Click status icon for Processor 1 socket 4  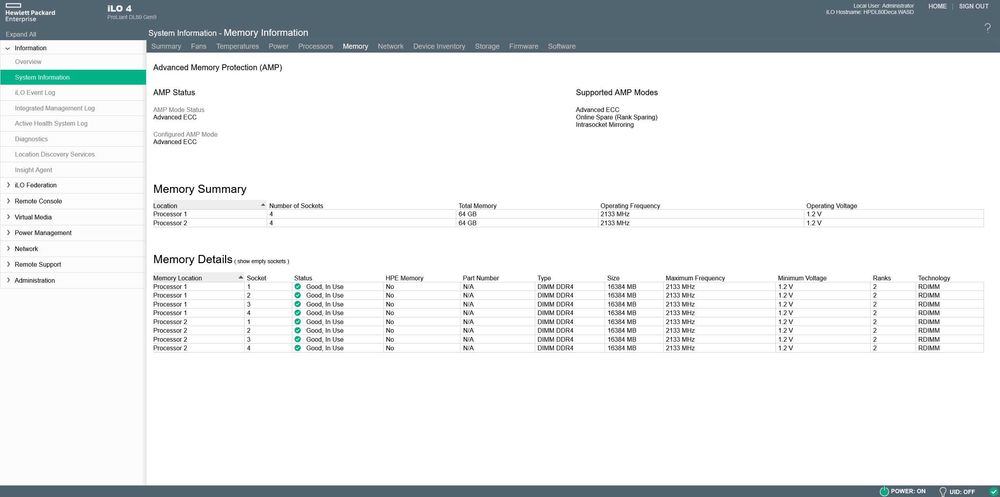pyautogui.click(x=297, y=313)
